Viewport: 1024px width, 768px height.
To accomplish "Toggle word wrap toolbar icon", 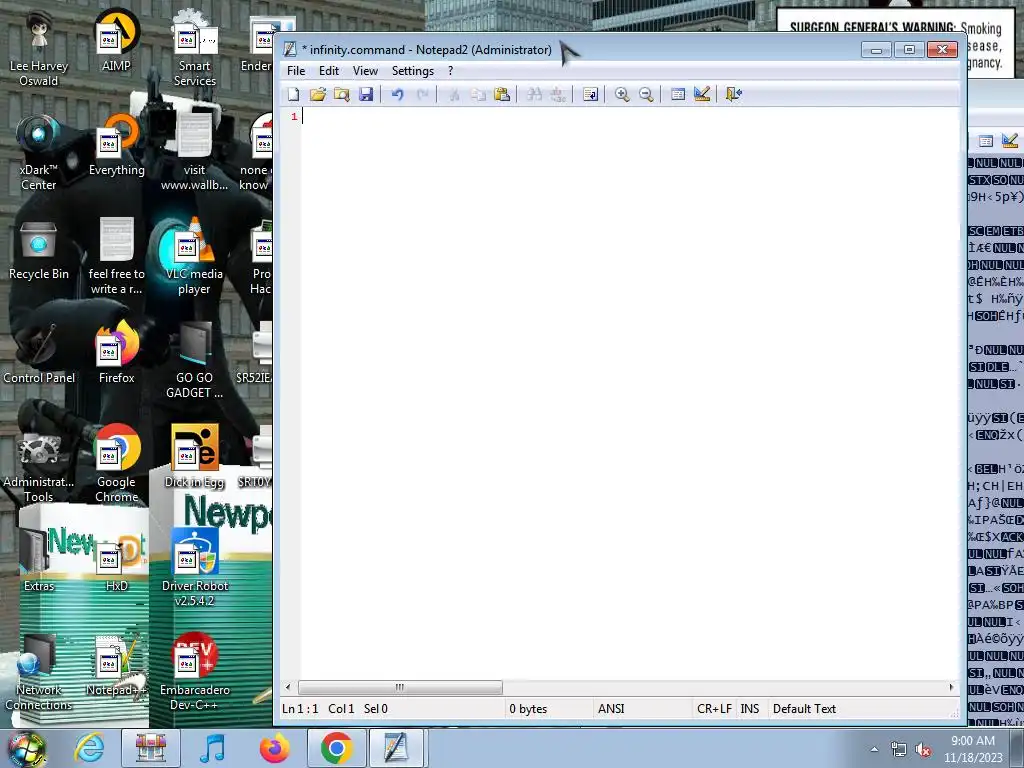I will (x=590, y=94).
